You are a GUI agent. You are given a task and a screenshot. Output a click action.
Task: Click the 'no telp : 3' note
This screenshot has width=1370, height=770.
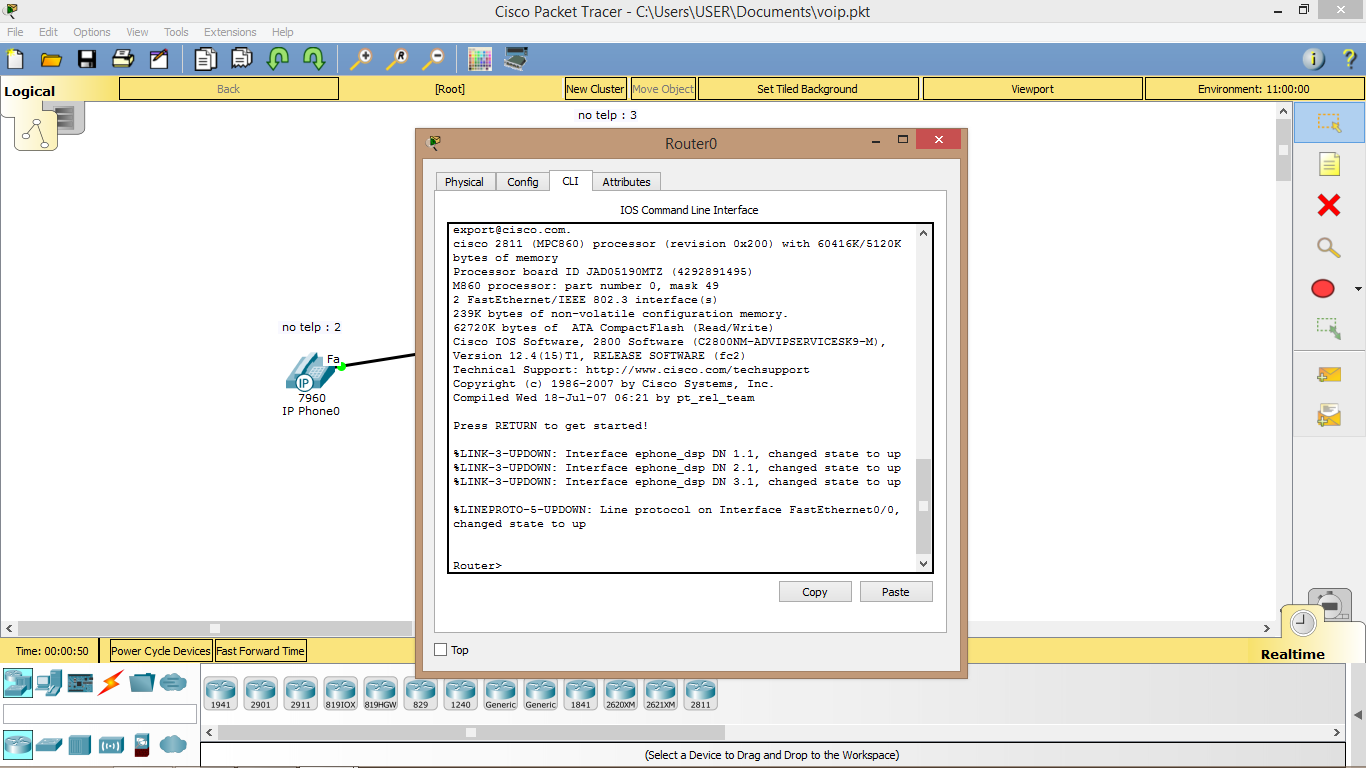pos(607,115)
